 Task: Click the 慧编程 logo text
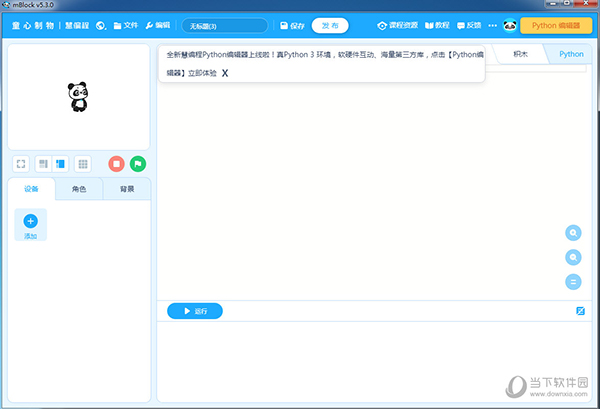point(77,26)
